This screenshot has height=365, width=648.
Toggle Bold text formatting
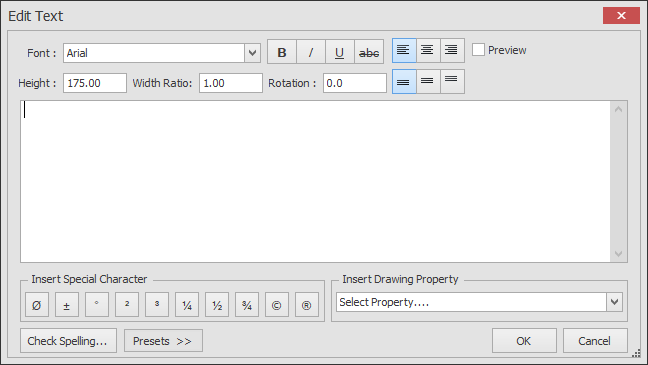[282, 52]
